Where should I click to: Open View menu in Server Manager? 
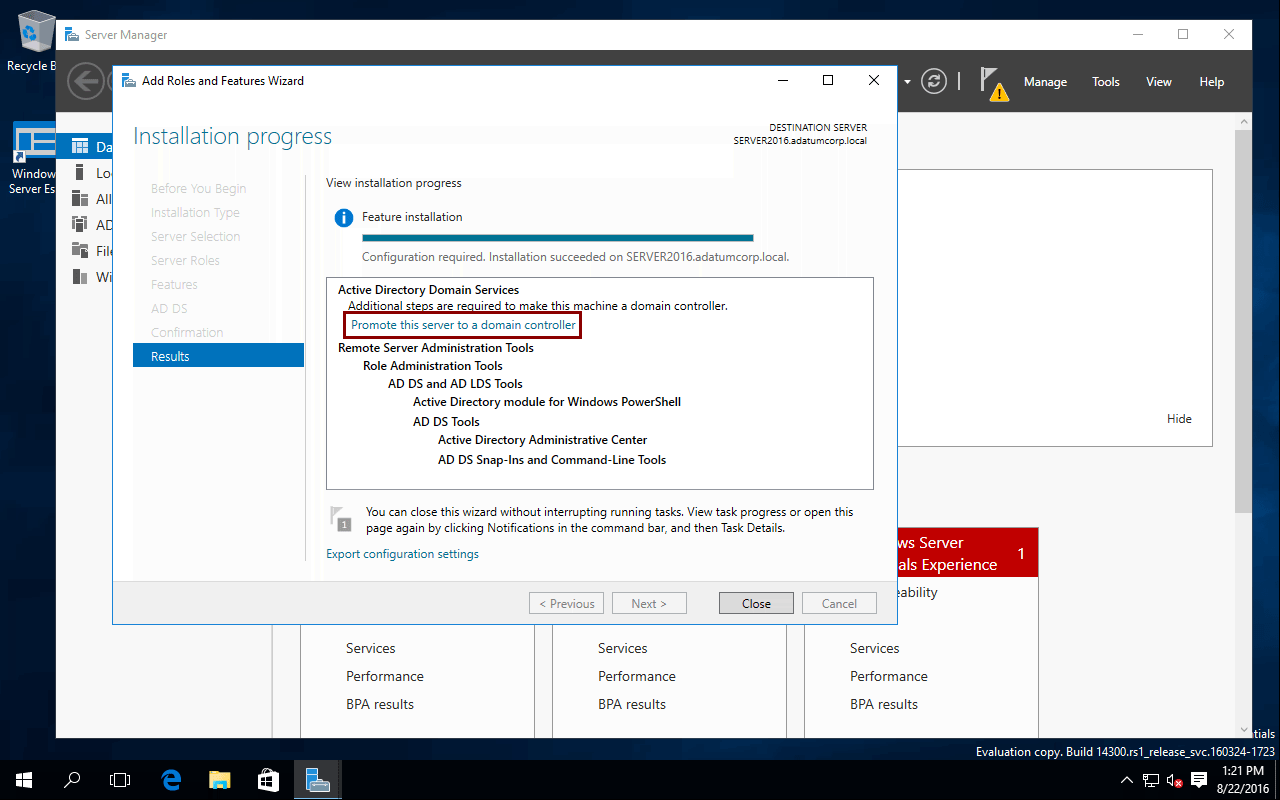[1159, 82]
